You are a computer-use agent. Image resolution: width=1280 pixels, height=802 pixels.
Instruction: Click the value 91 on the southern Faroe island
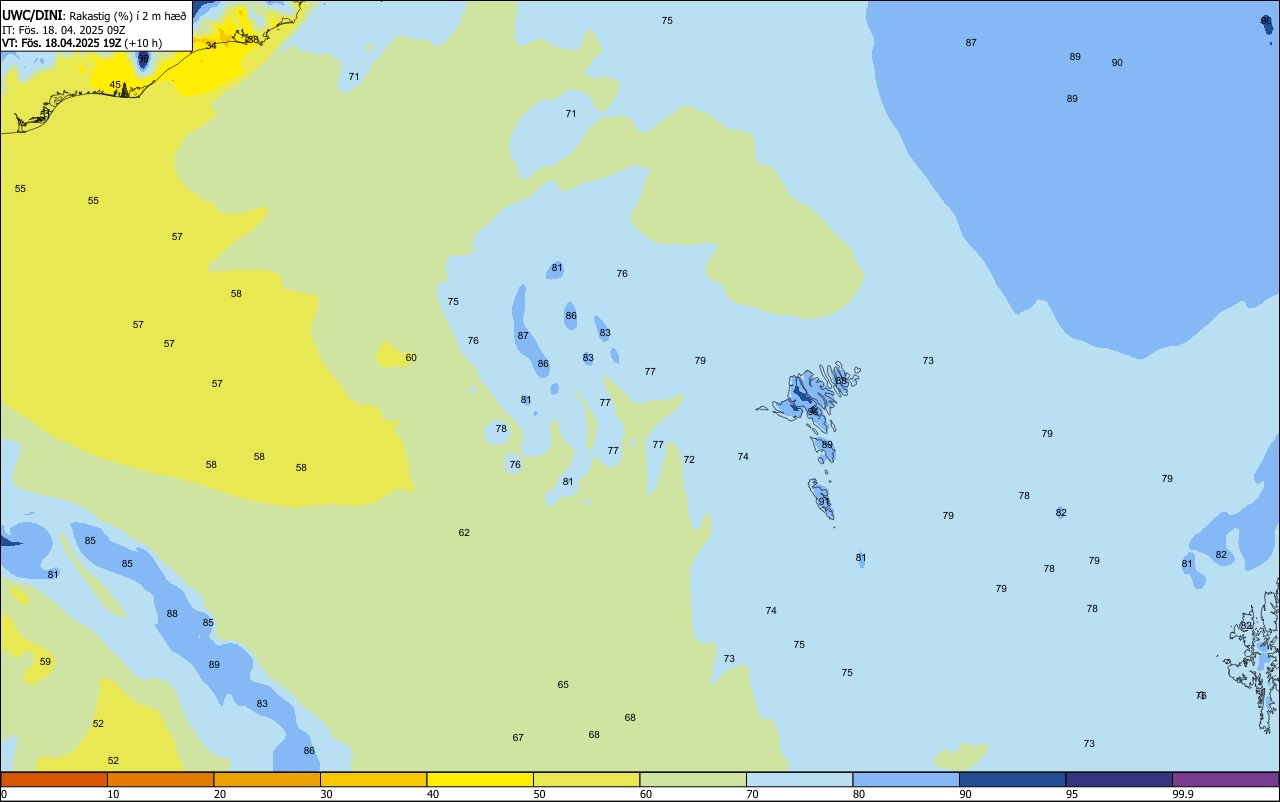[x=824, y=501]
